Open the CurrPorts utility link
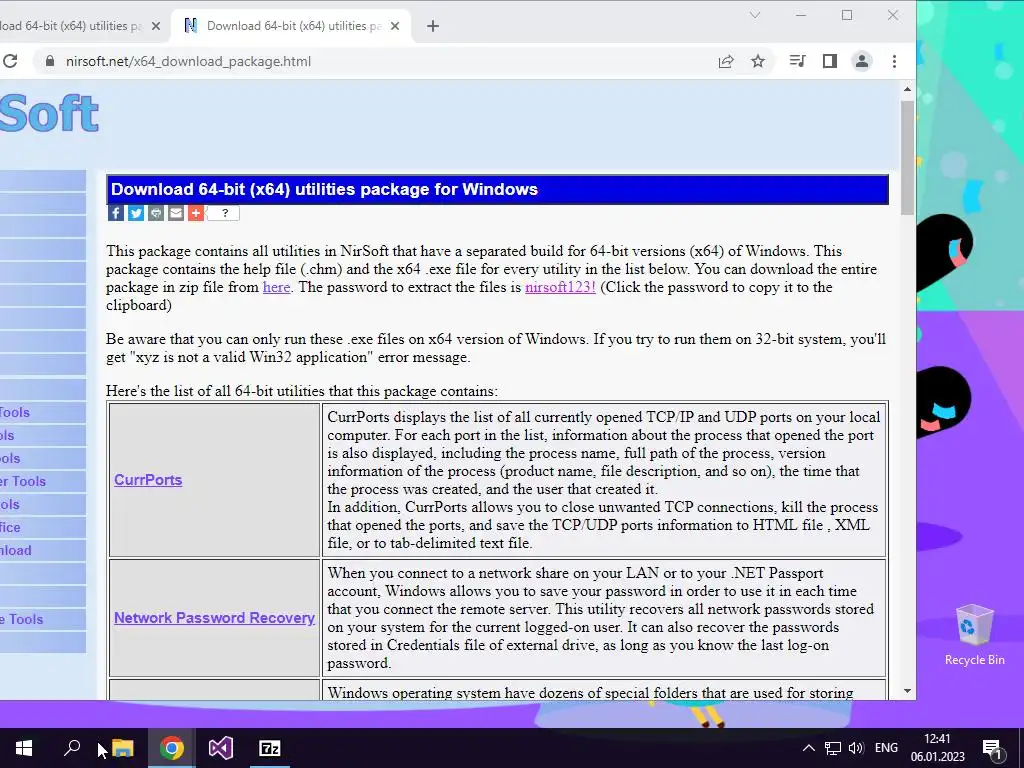1024x768 pixels. (148, 480)
